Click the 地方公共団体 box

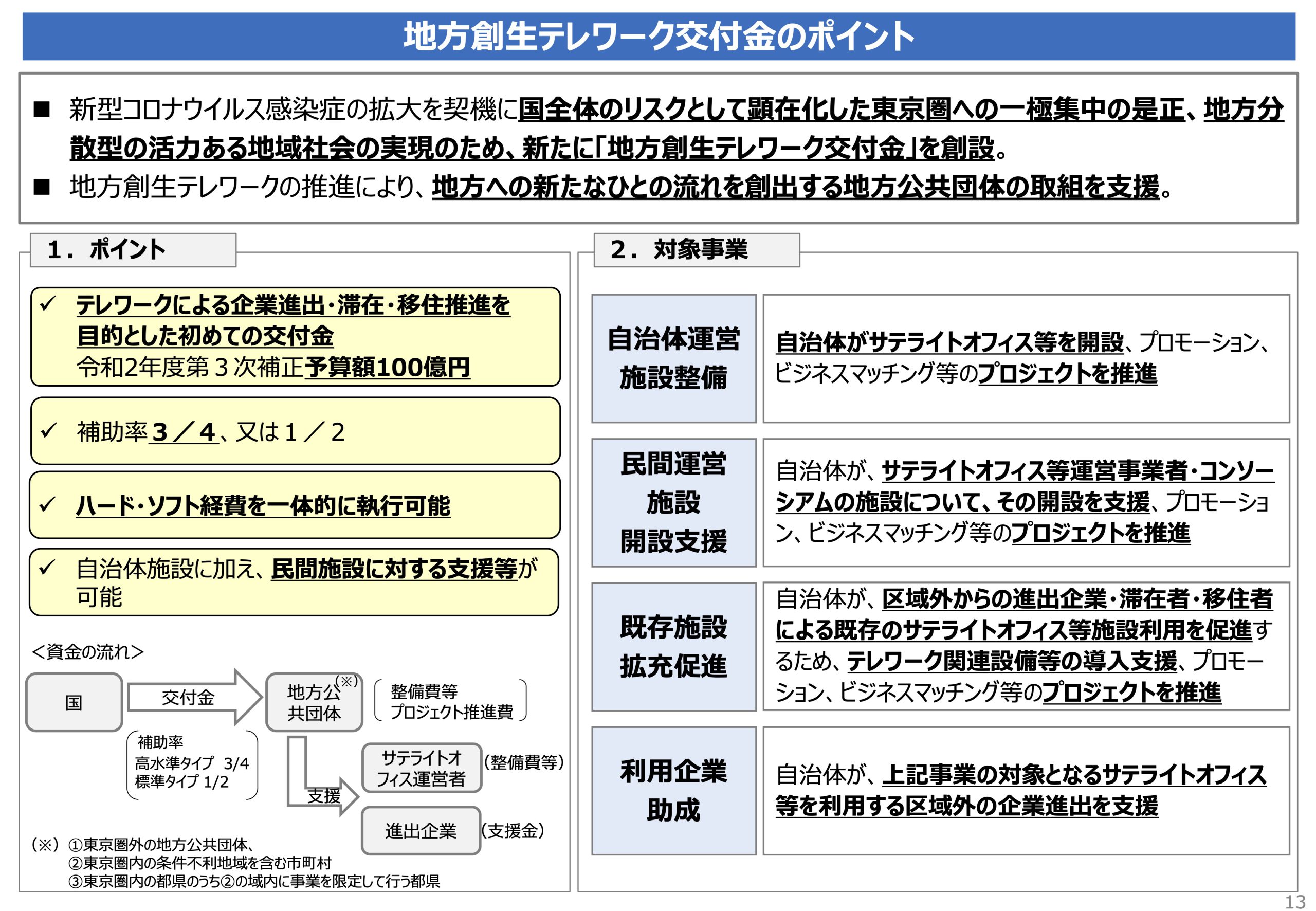point(314,702)
